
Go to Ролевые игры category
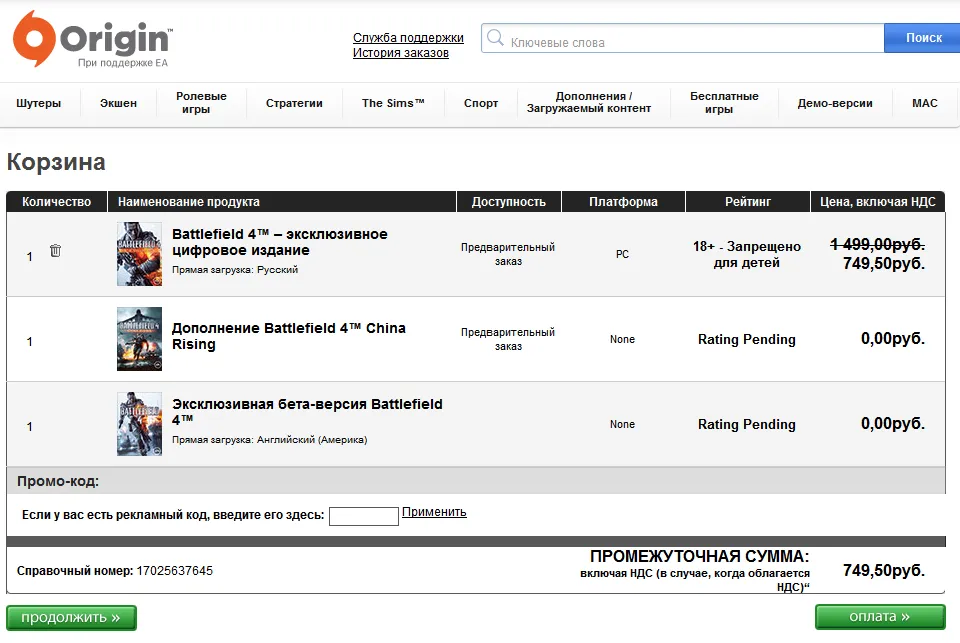click(201, 103)
